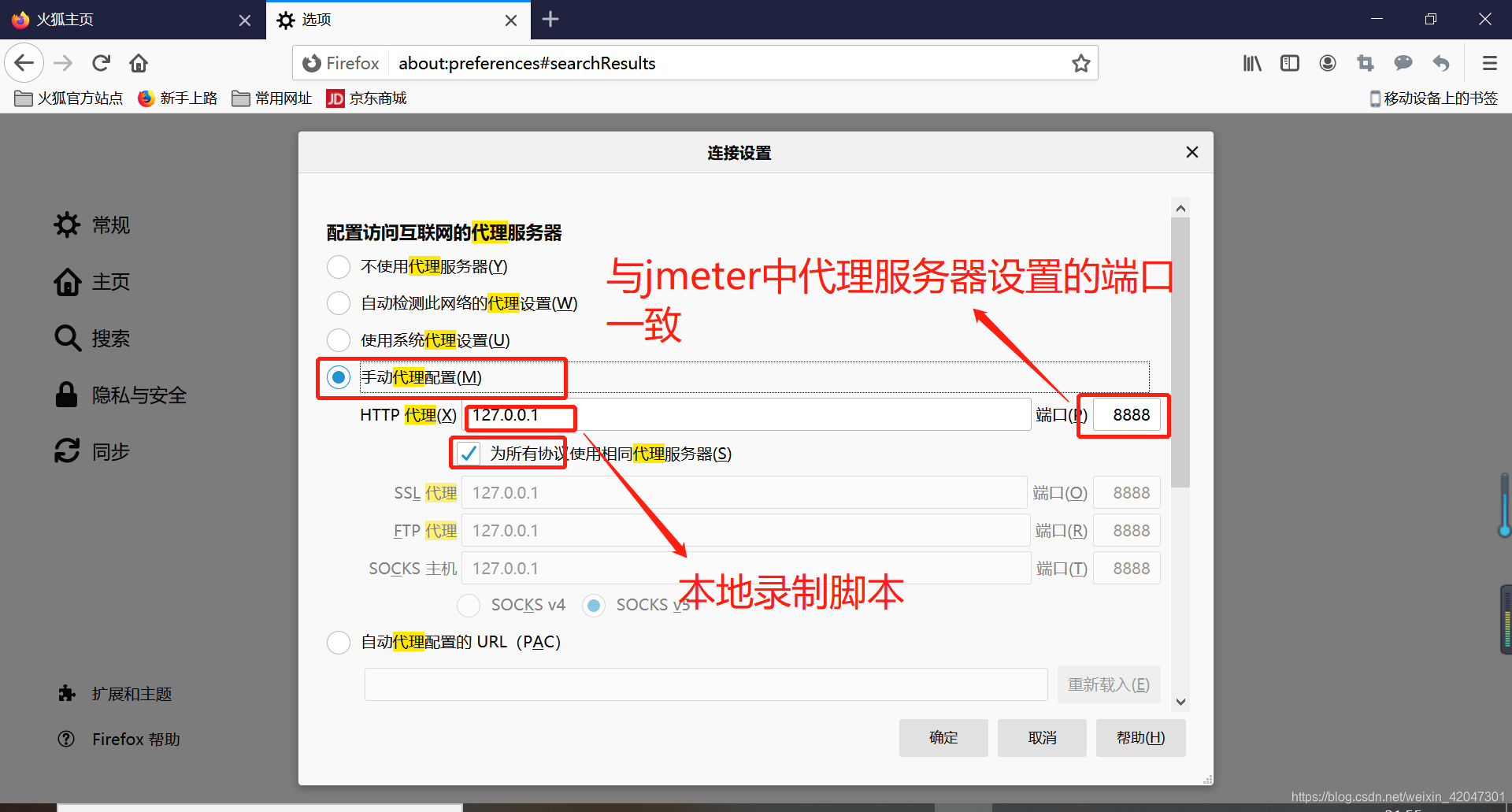The width and height of the screenshot is (1512, 812).
Task: Select SOCKS v5 radio option
Action: (x=594, y=605)
